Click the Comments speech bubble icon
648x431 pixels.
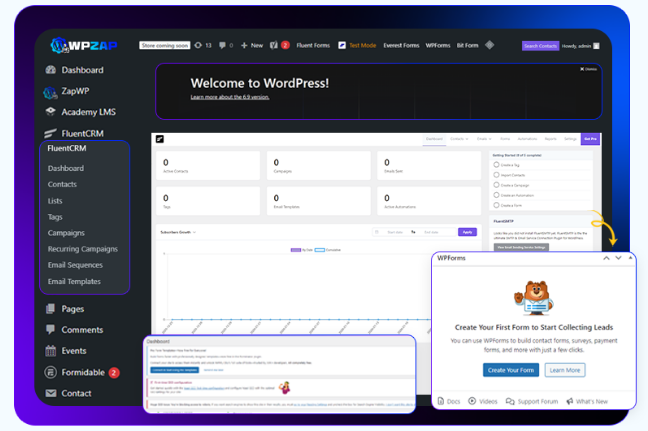click(x=50, y=330)
